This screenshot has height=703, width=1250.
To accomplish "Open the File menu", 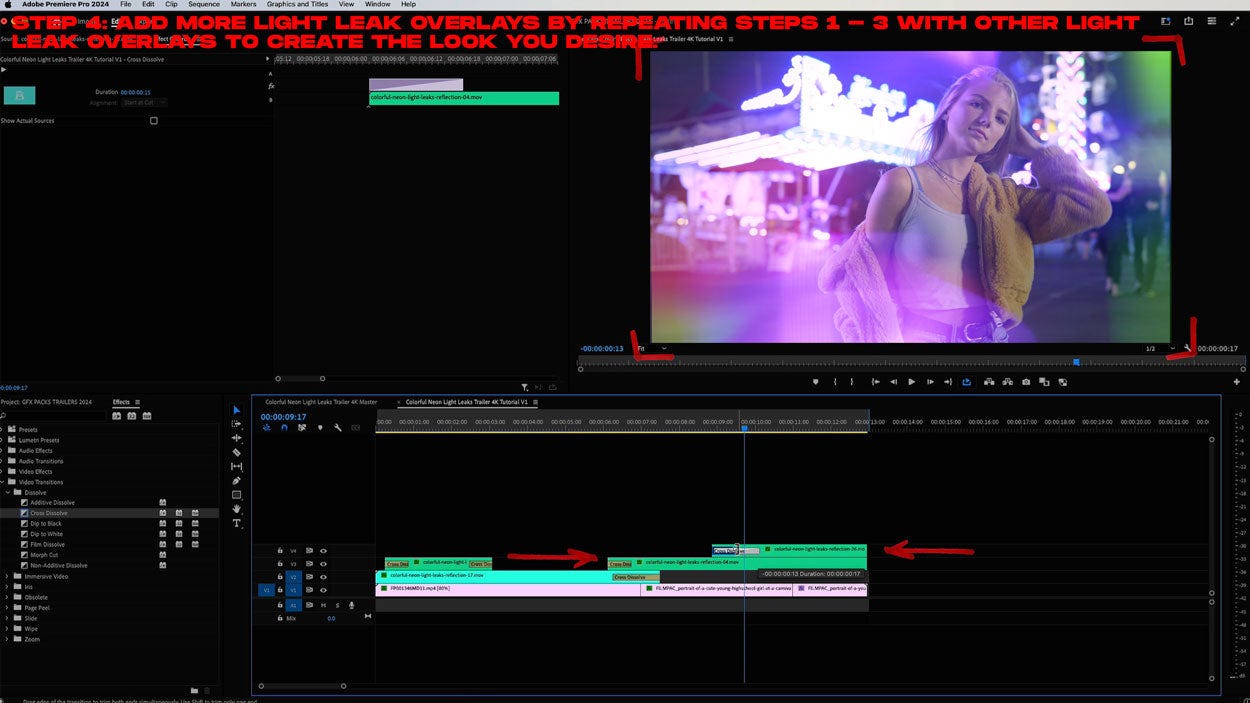I will (x=125, y=4).
